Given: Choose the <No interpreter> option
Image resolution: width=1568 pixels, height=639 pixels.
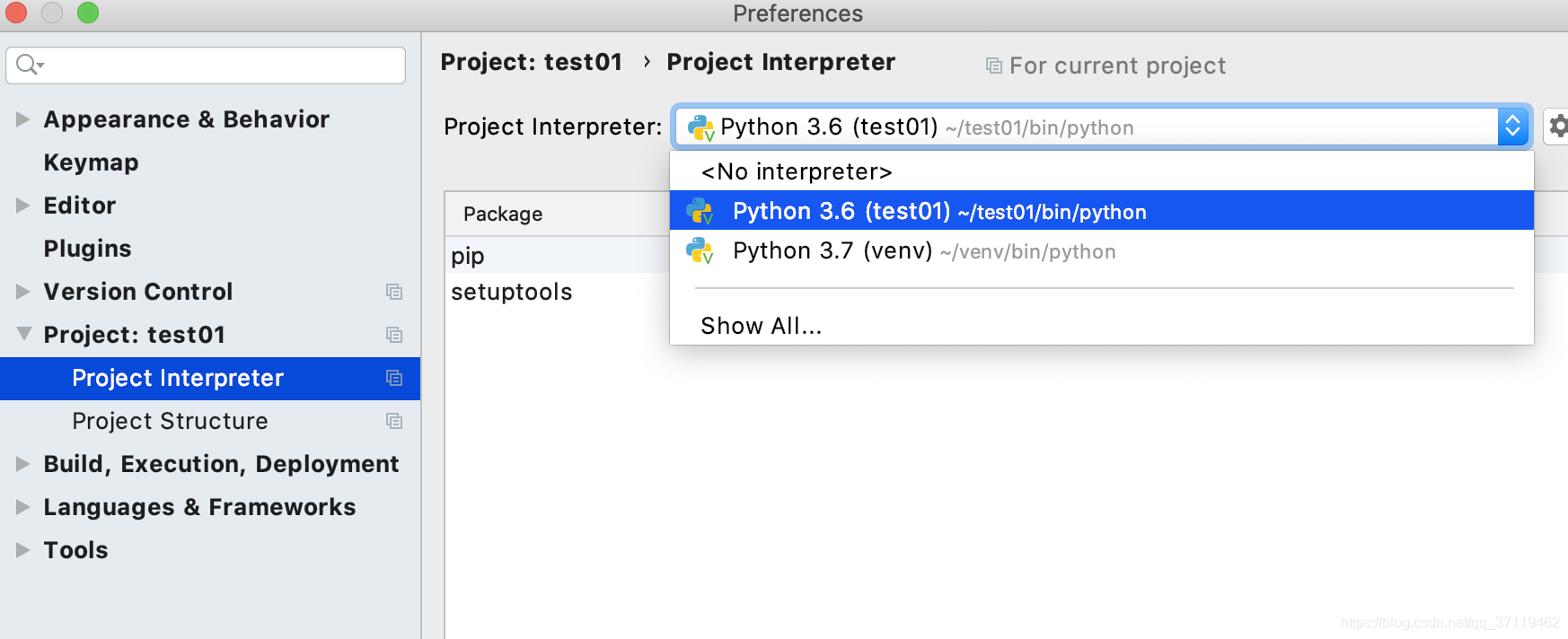Looking at the screenshot, I should click(x=797, y=171).
